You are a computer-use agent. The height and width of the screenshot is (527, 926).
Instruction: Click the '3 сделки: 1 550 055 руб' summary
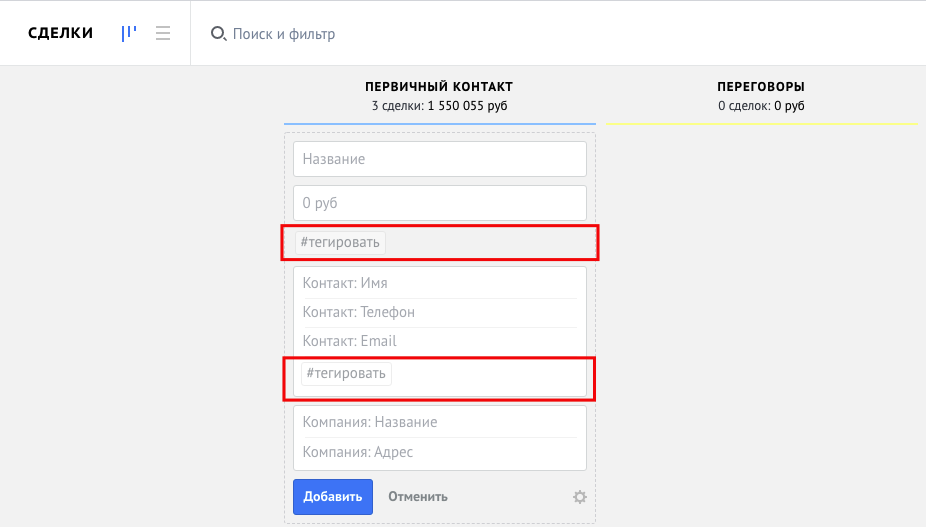point(439,106)
